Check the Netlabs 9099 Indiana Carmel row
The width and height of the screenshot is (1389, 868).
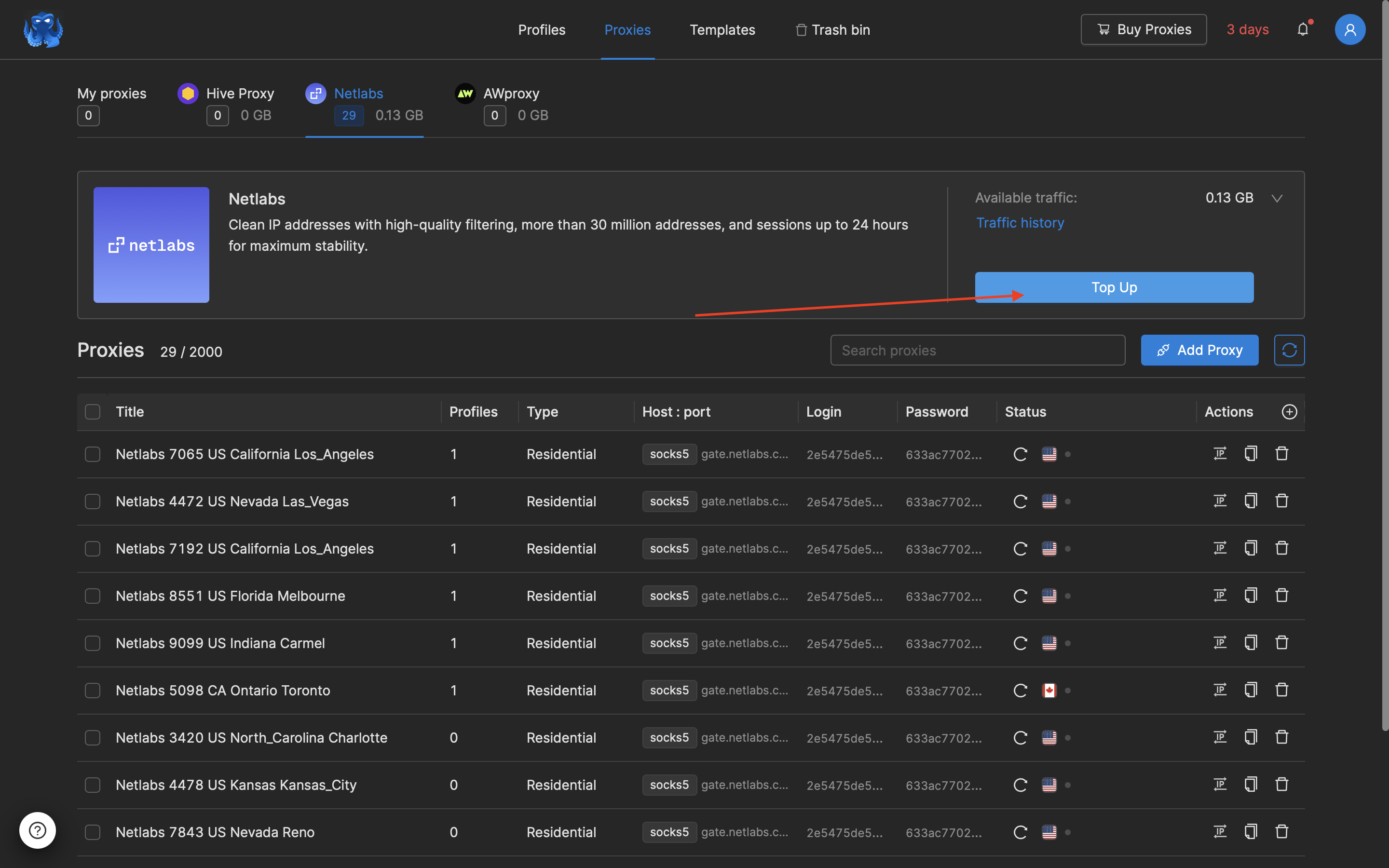[x=93, y=643]
